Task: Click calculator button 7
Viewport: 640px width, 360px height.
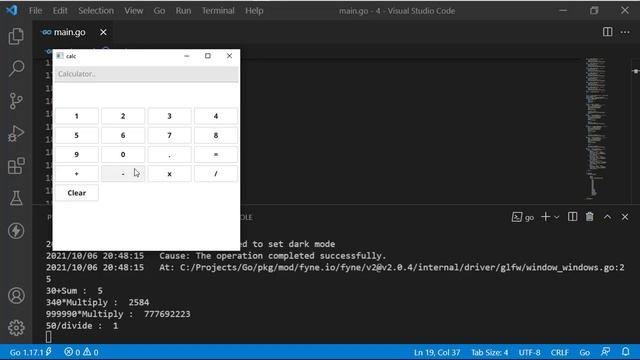Action: 169,135
